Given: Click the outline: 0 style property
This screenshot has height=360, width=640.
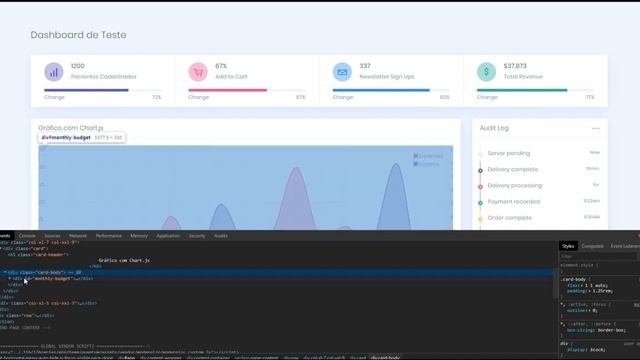Looking at the screenshot, I should pyautogui.click(x=582, y=311).
